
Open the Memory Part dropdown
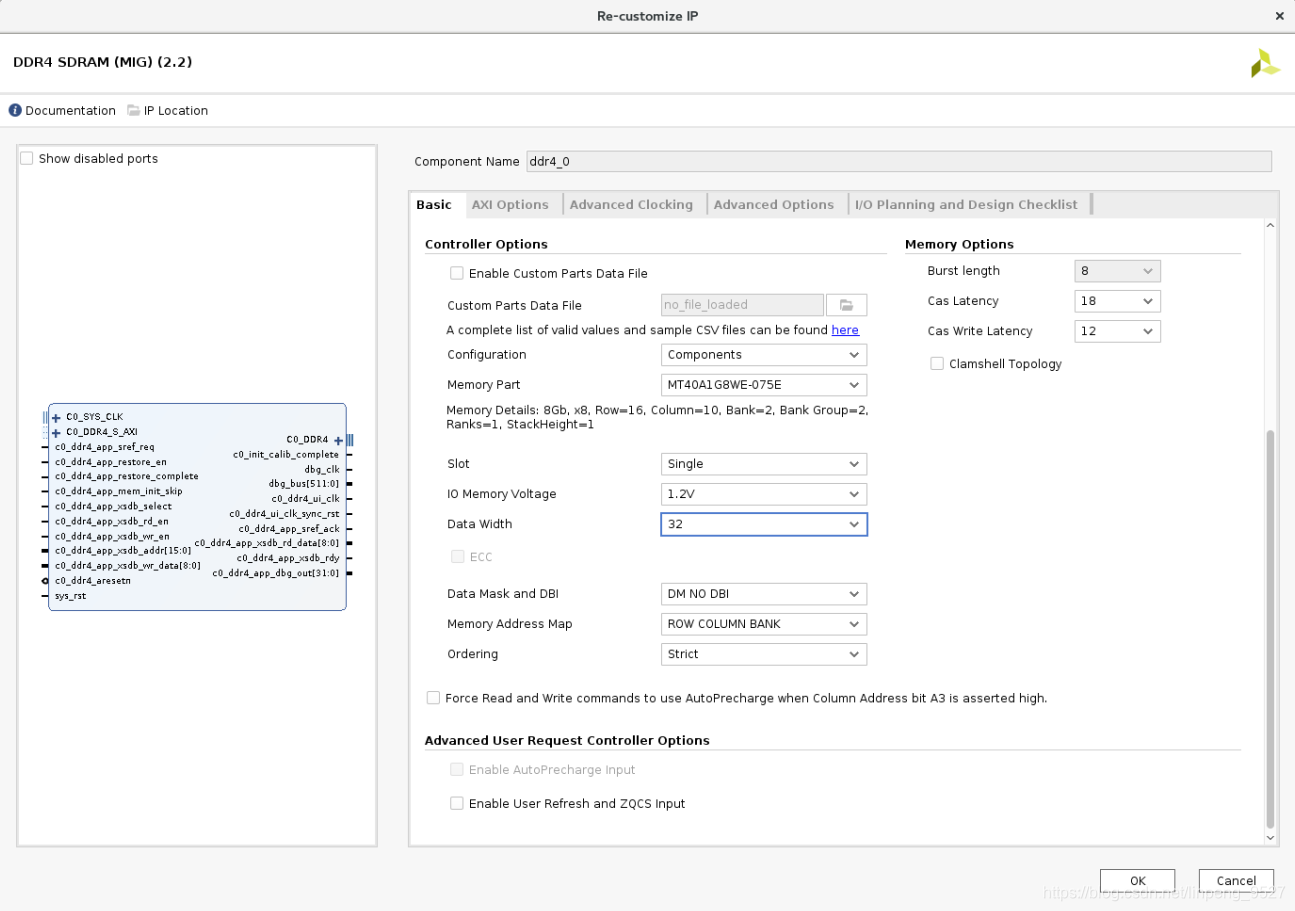764,385
